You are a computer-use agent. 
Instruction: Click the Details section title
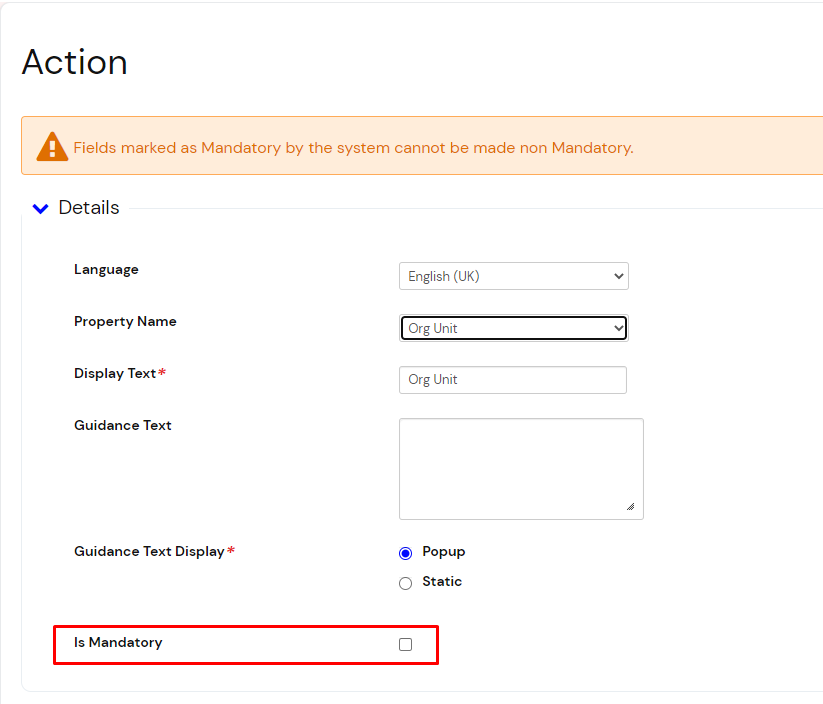89,208
